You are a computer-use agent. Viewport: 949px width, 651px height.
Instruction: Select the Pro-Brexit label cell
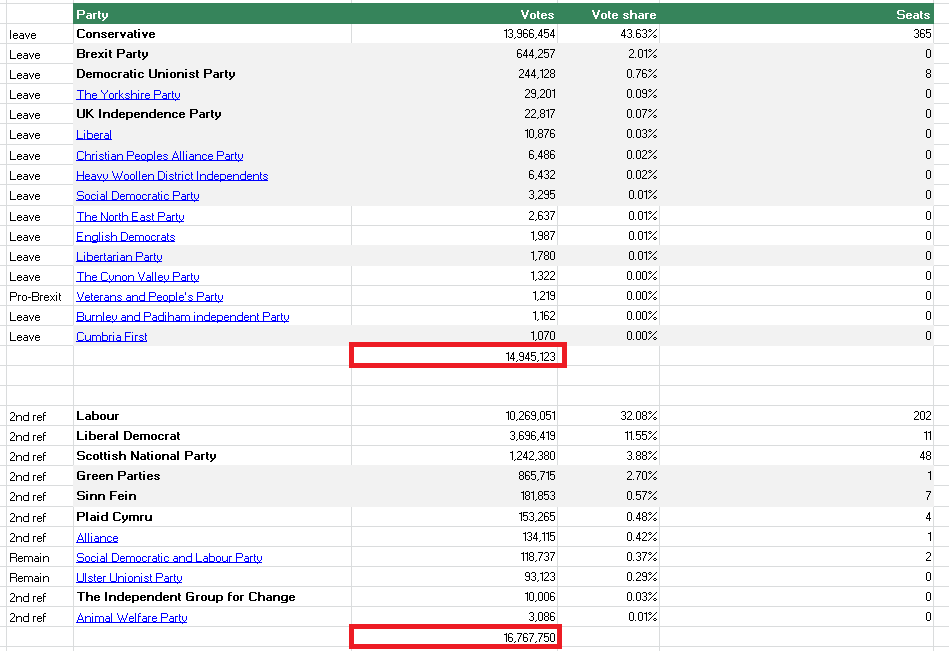coord(40,296)
